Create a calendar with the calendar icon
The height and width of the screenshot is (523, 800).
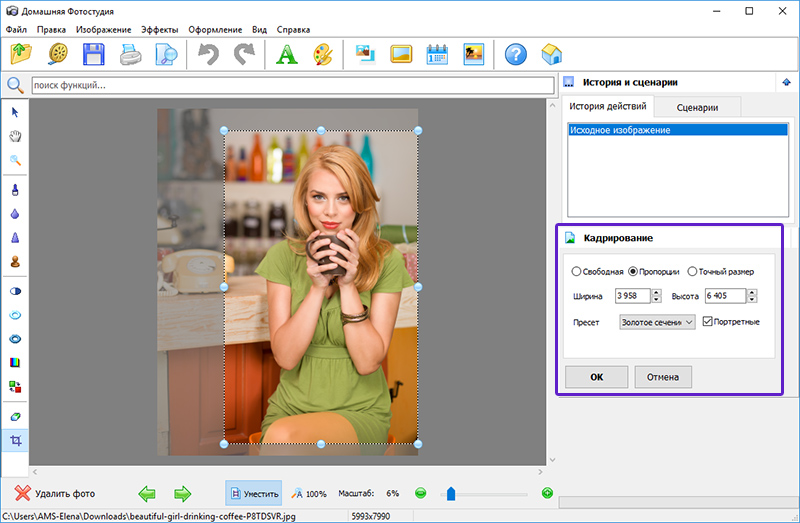point(437,54)
